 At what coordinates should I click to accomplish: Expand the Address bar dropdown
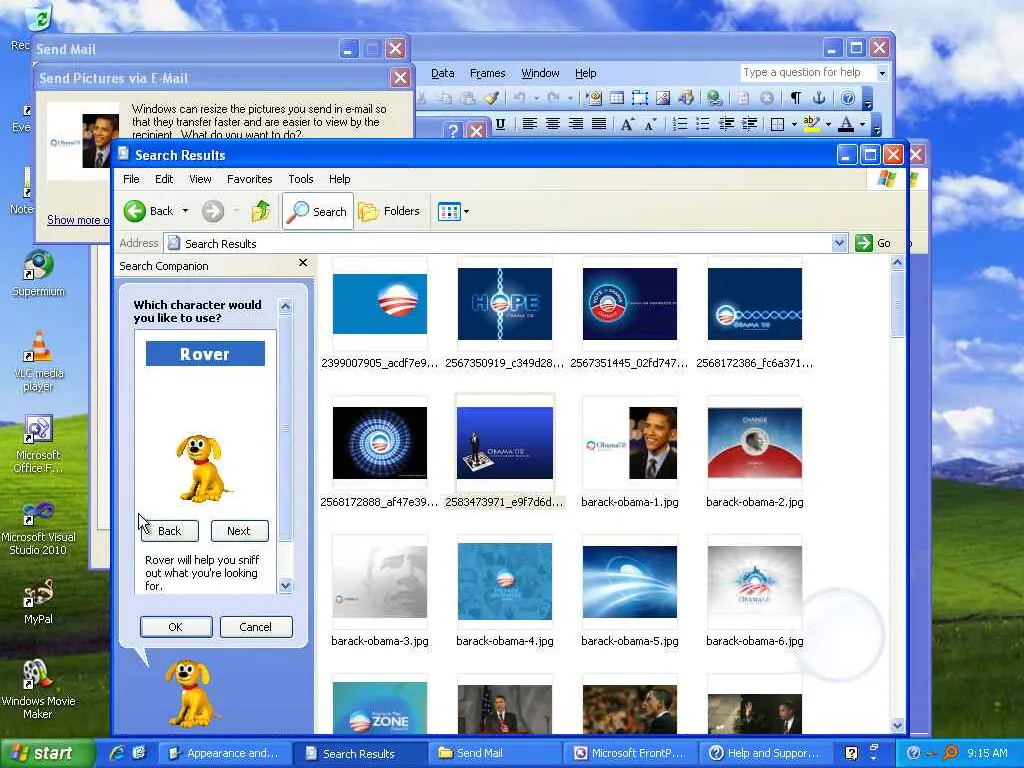(840, 243)
